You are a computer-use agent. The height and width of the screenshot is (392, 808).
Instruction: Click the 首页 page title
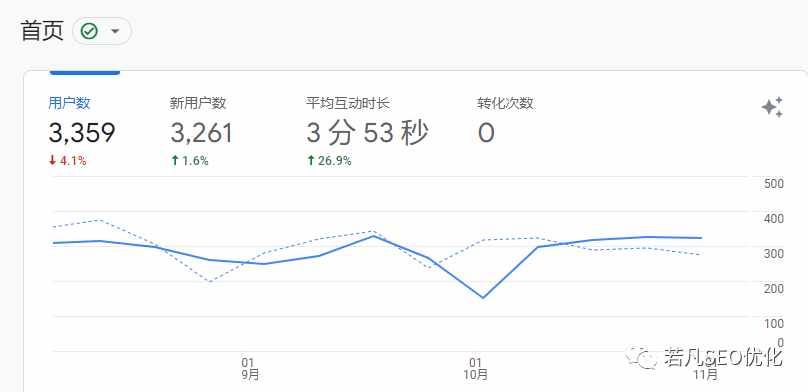pyautogui.click(x=42, y=31)
